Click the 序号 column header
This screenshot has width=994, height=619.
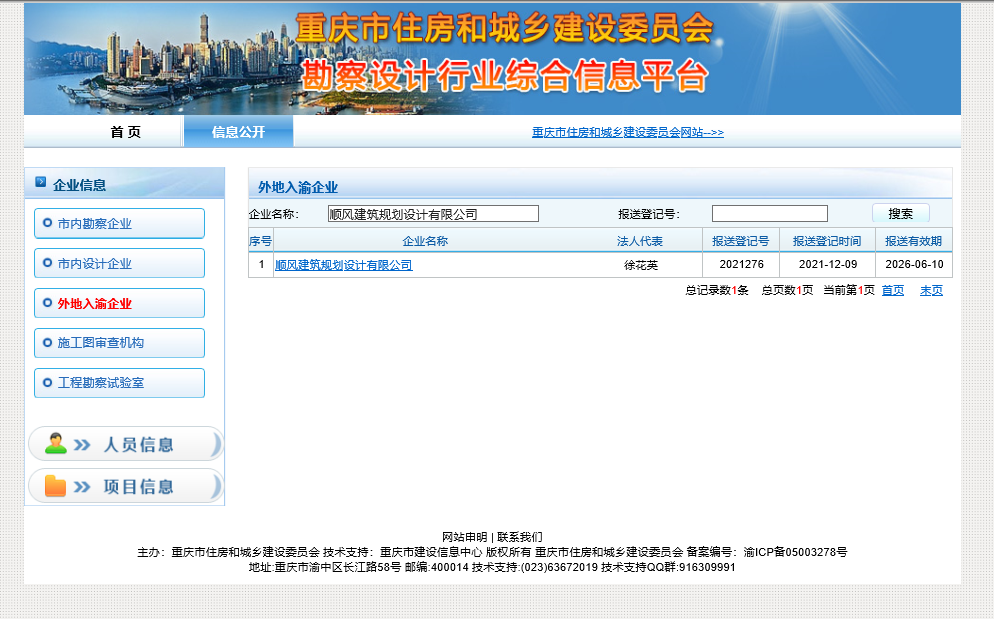pos(261,241)
